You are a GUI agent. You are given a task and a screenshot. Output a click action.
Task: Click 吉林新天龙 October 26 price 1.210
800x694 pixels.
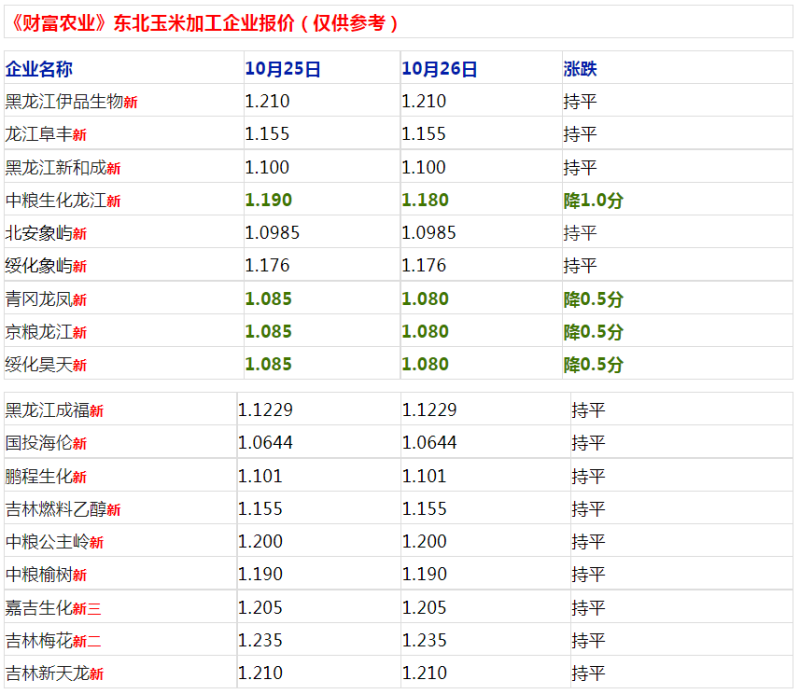pos(424,673)
